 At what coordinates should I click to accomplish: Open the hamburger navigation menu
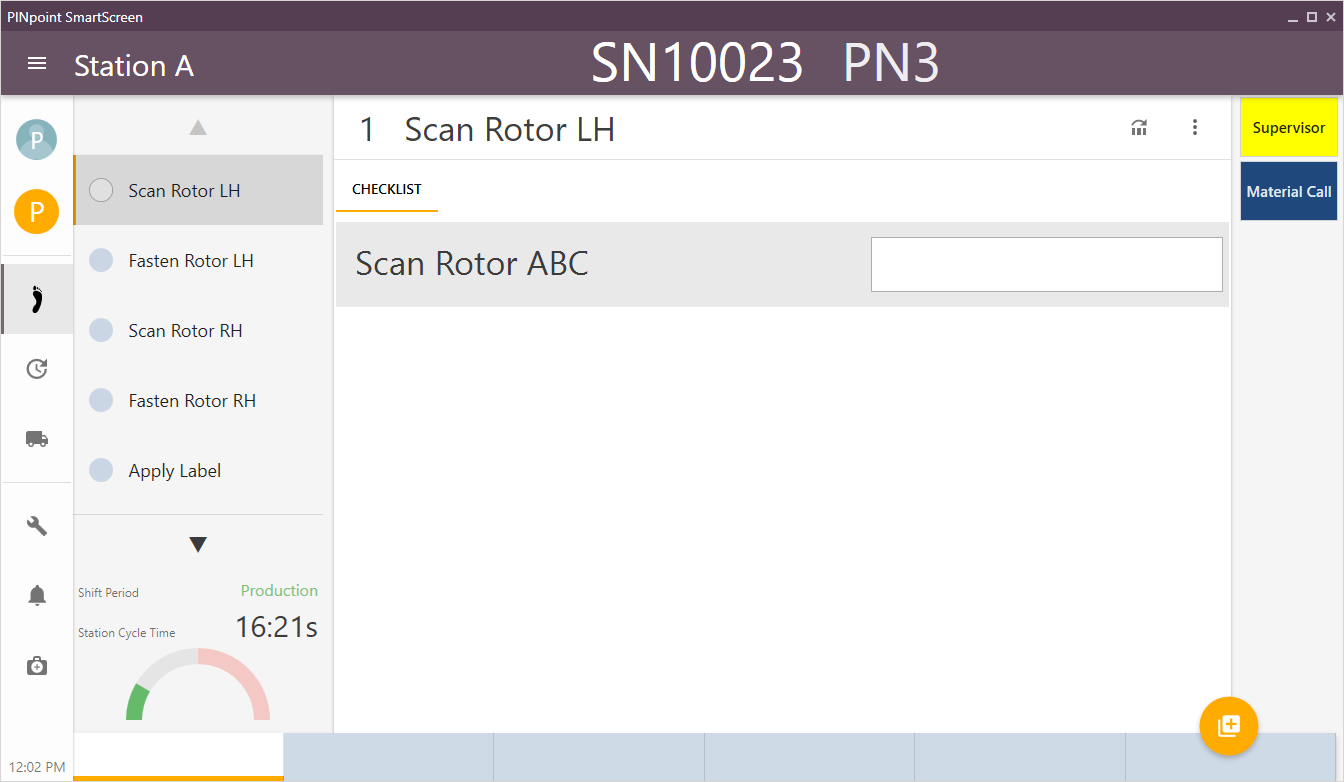(x=37, y=64)
